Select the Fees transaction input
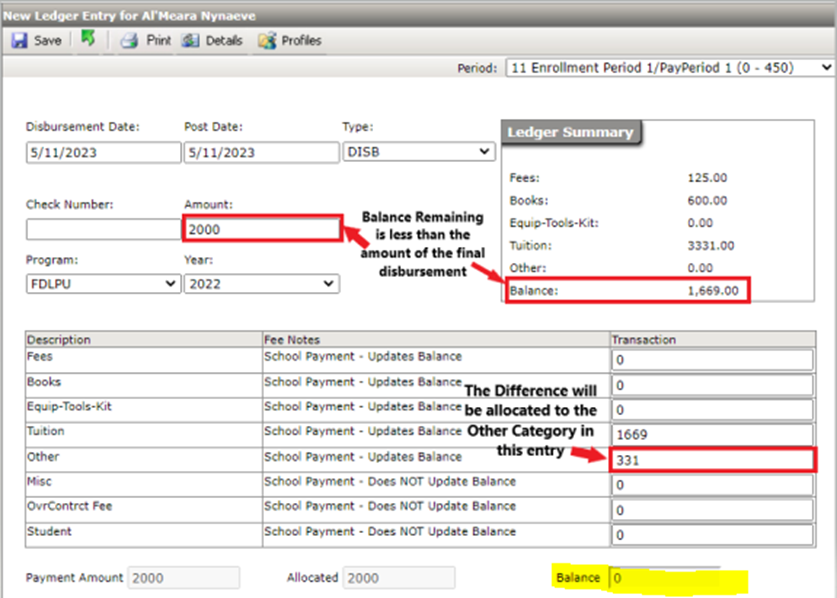Image resolution: width=837 pixels, height=598 pixels. [710, 361]
